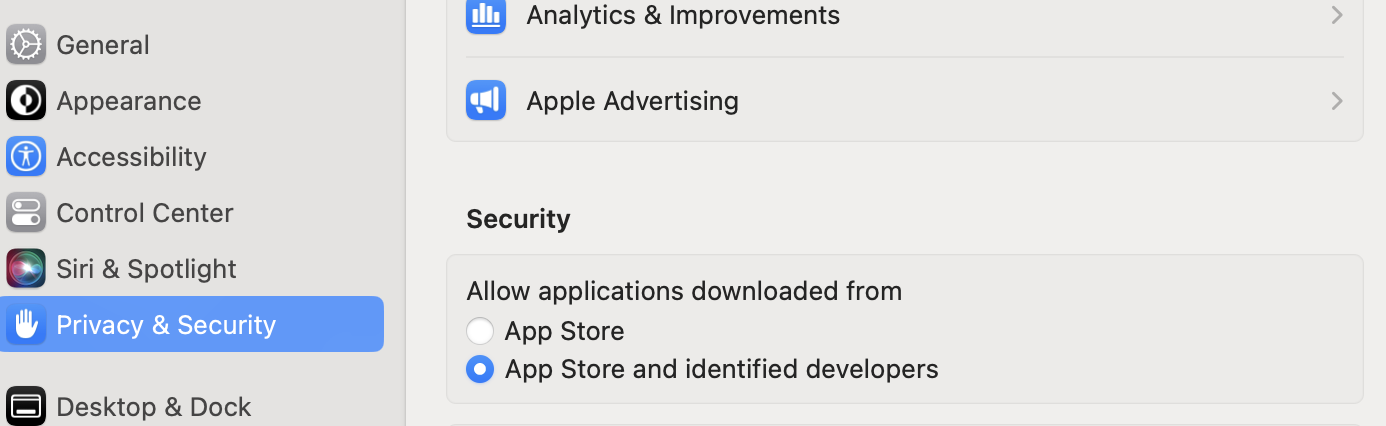Expand Analytics & Improvements chevron arrow
1386x426 pixels.
click(1336, 15)
